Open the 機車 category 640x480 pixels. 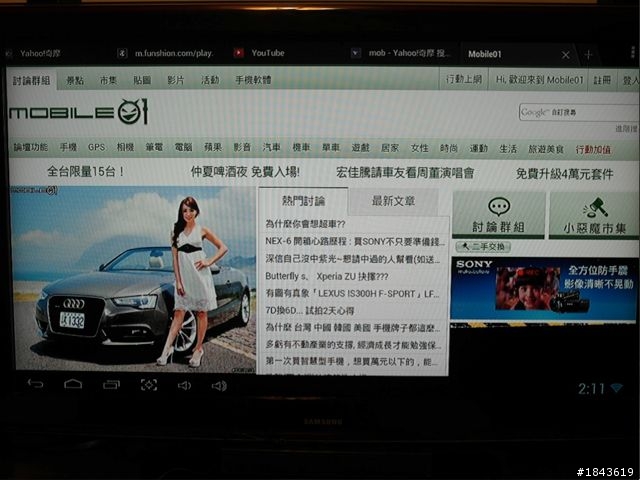click(x=301, y=147)
